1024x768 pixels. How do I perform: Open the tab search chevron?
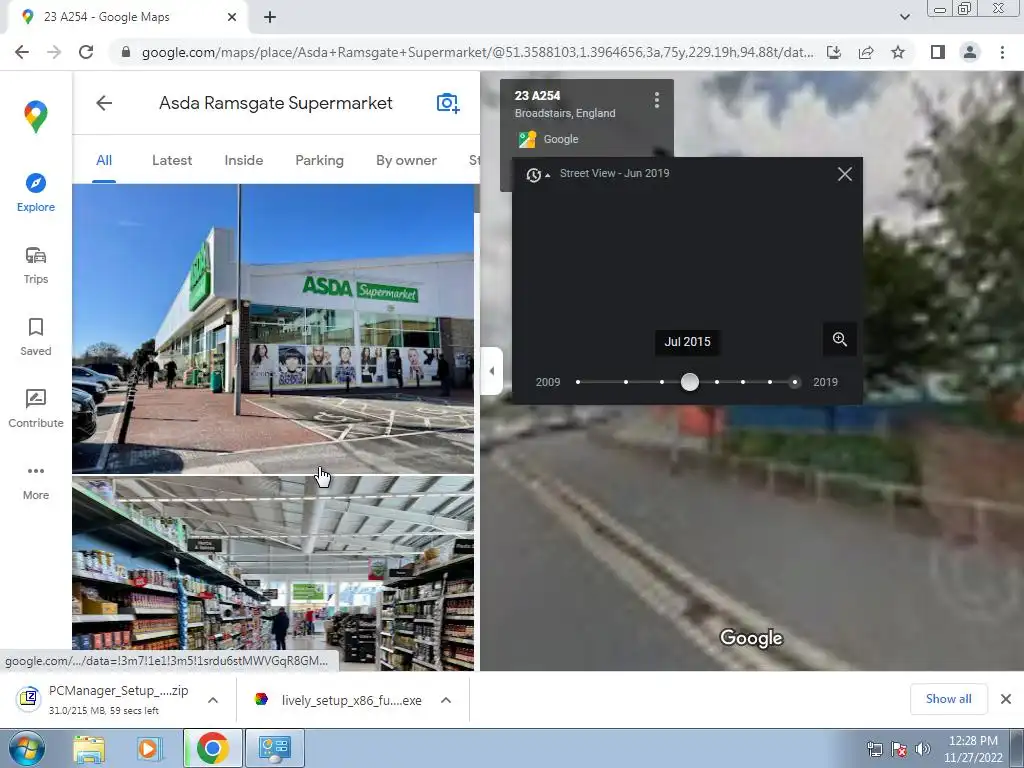[904, 17]
